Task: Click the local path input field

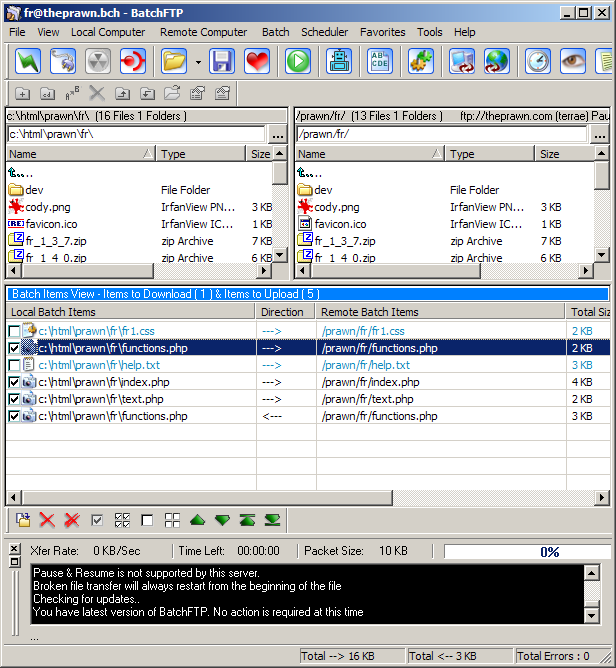Action: click(136, 134)
